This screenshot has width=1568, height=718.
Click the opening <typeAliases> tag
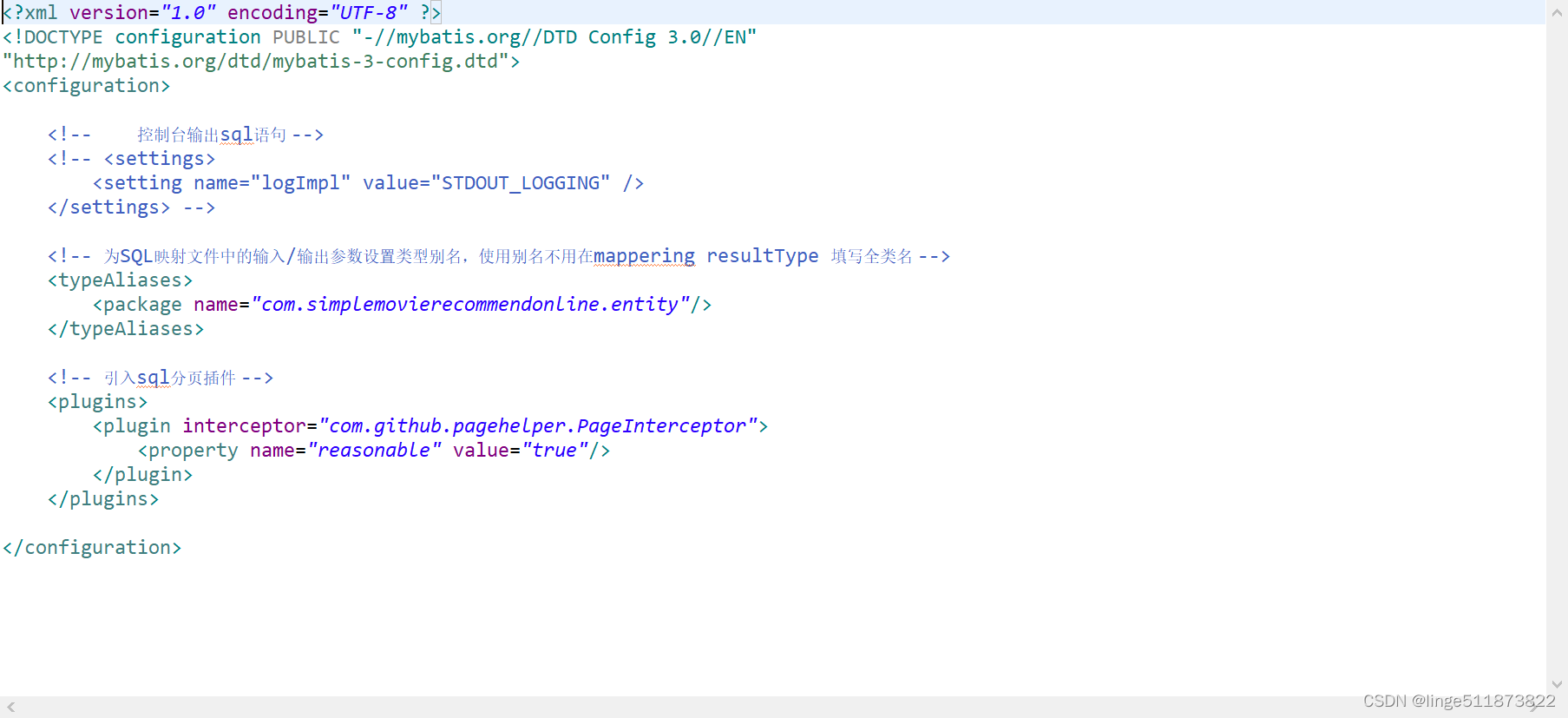(121, 280)
